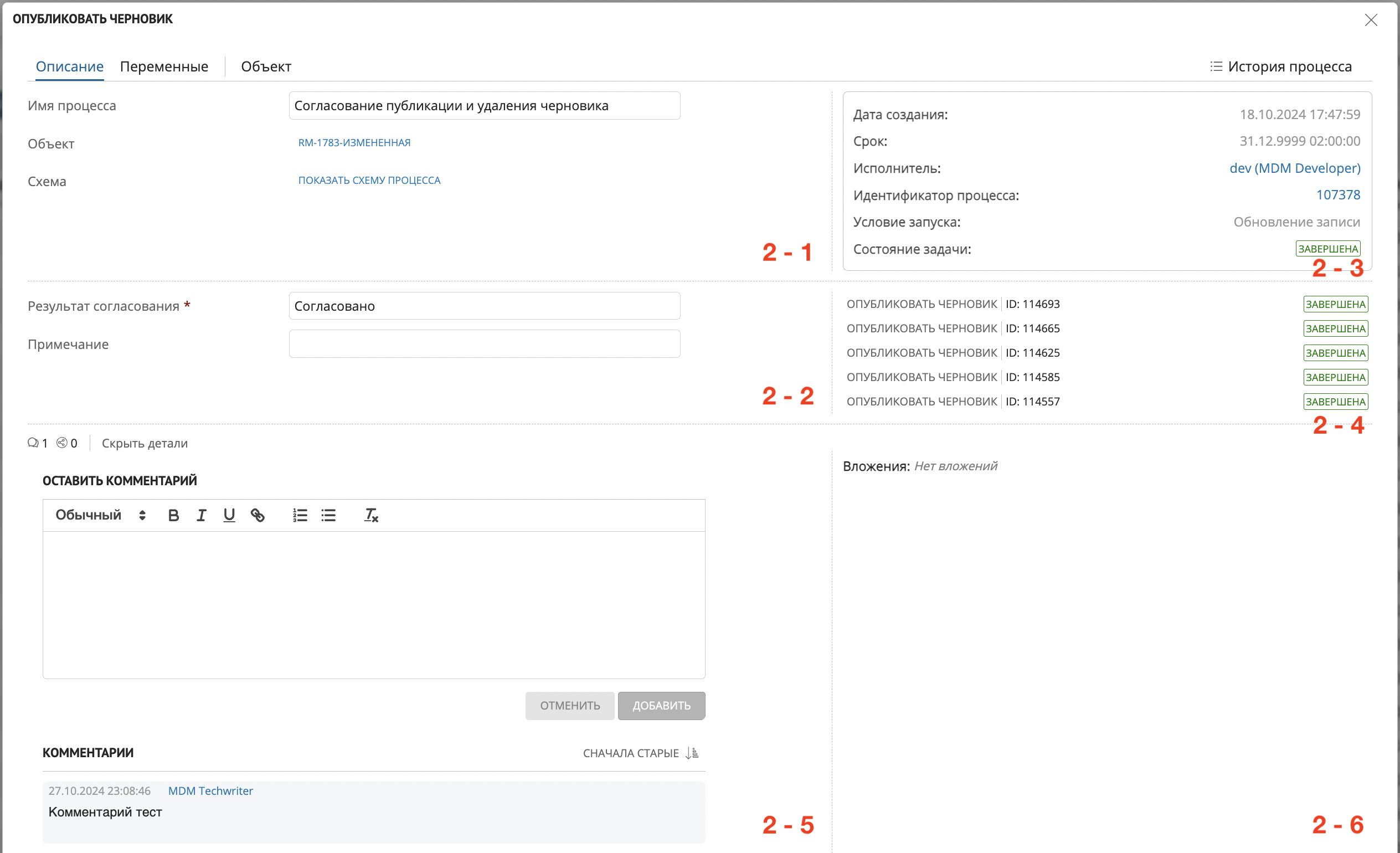Switch to the Описание tab
1400x853 pixels.
[x=69, y=66]
